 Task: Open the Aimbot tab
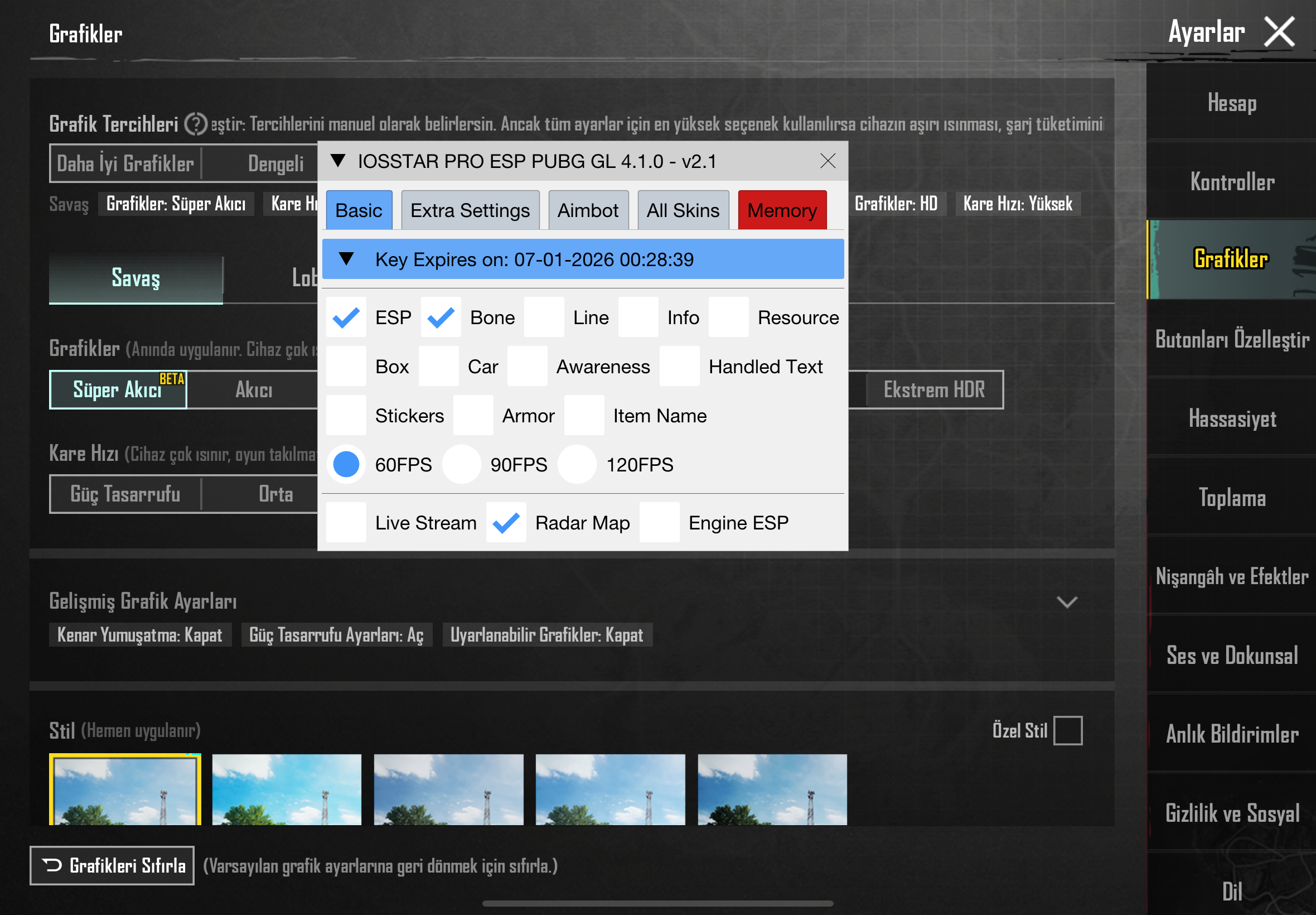pyautogui.click(x=588, y=210)
